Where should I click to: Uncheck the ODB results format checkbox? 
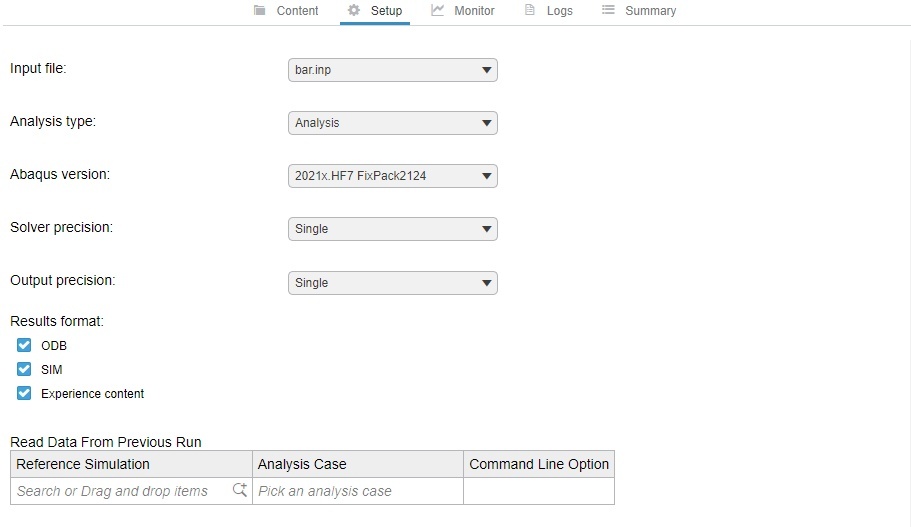click(x=24, y=346)
